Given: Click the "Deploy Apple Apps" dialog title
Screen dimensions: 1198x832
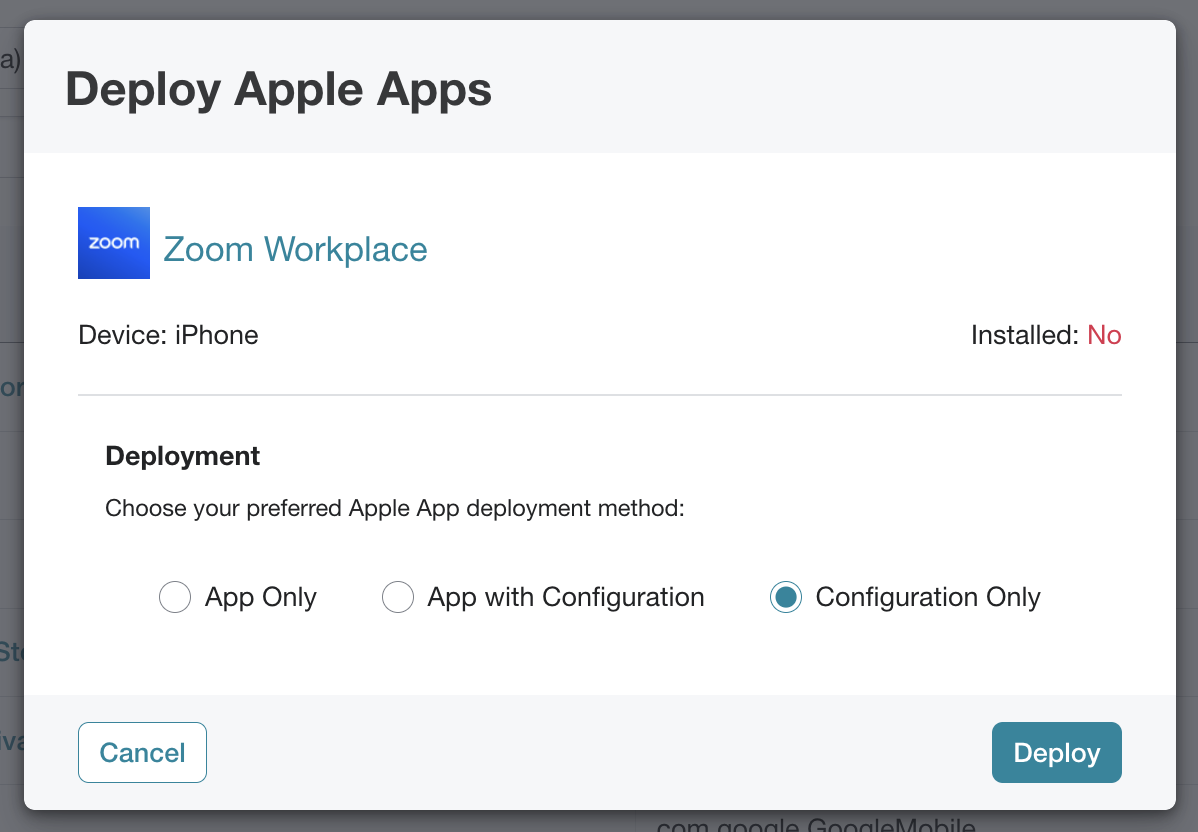Looking at the screenshot, I should (x=279, y=89).
